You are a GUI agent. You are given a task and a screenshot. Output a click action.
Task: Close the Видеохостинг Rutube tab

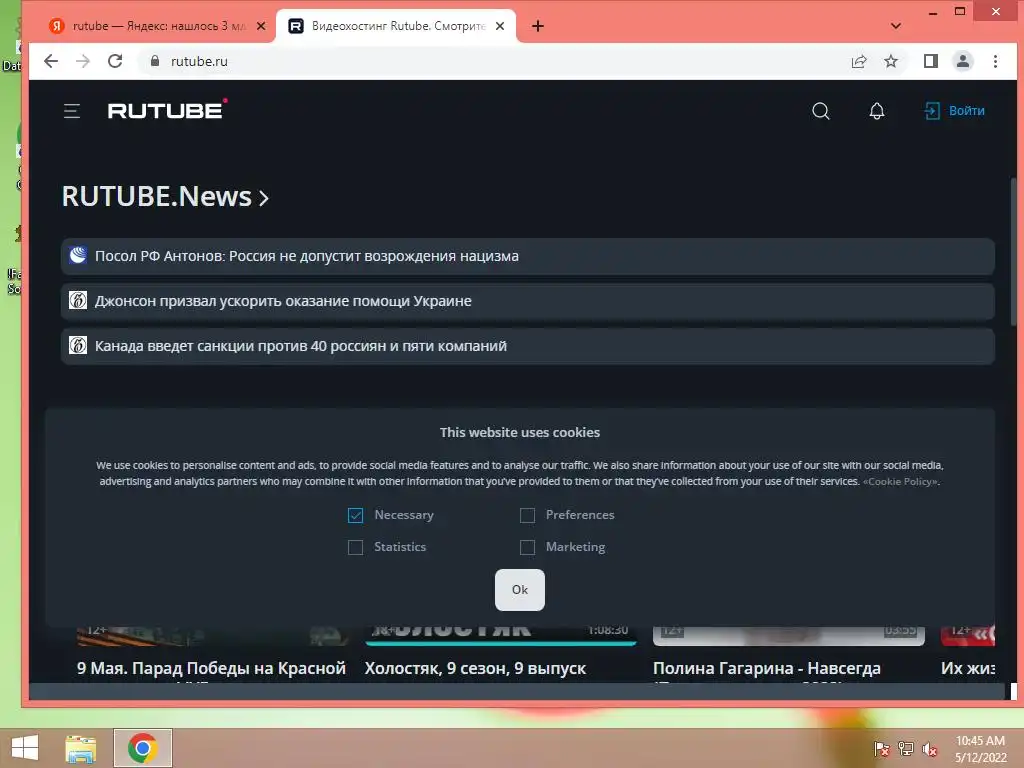tap(500, 26)
